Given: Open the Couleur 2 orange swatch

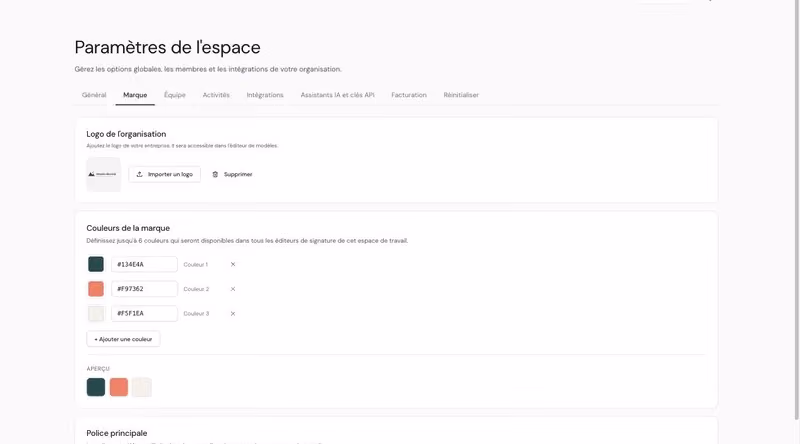Looking at the screenshot, I should (x=96, y=289).
